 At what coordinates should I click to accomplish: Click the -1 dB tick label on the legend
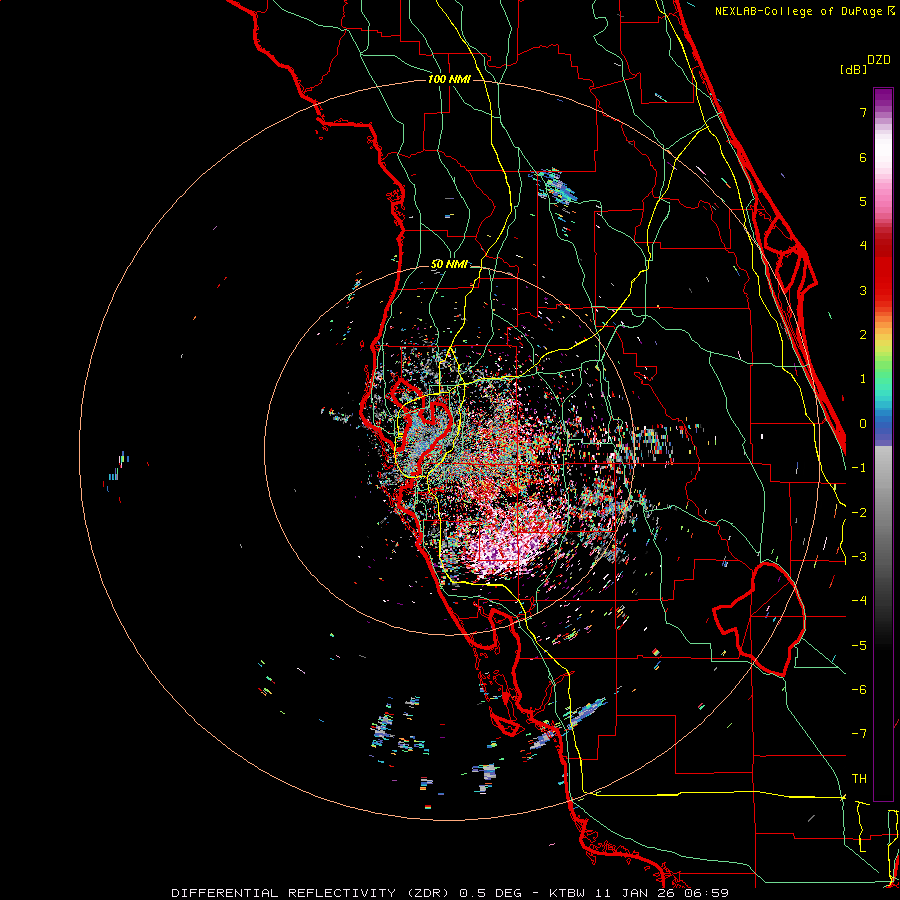coord(859,468)
